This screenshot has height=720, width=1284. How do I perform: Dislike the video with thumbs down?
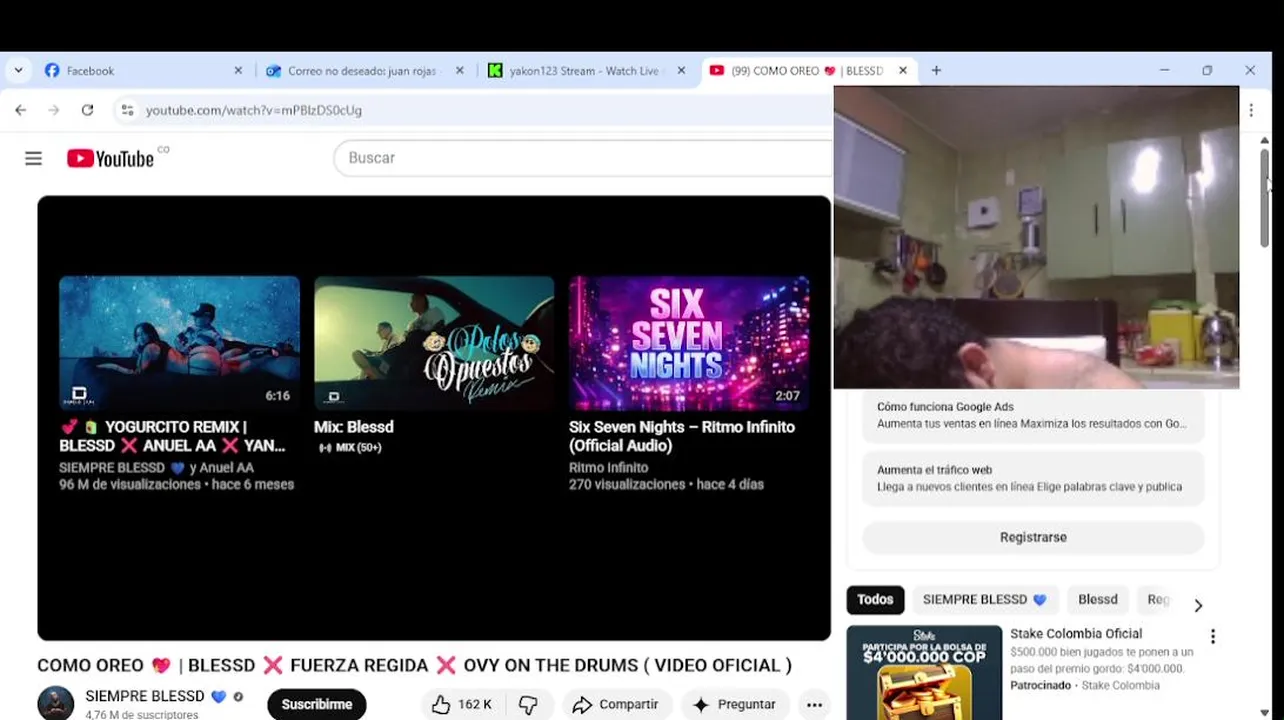528,704
